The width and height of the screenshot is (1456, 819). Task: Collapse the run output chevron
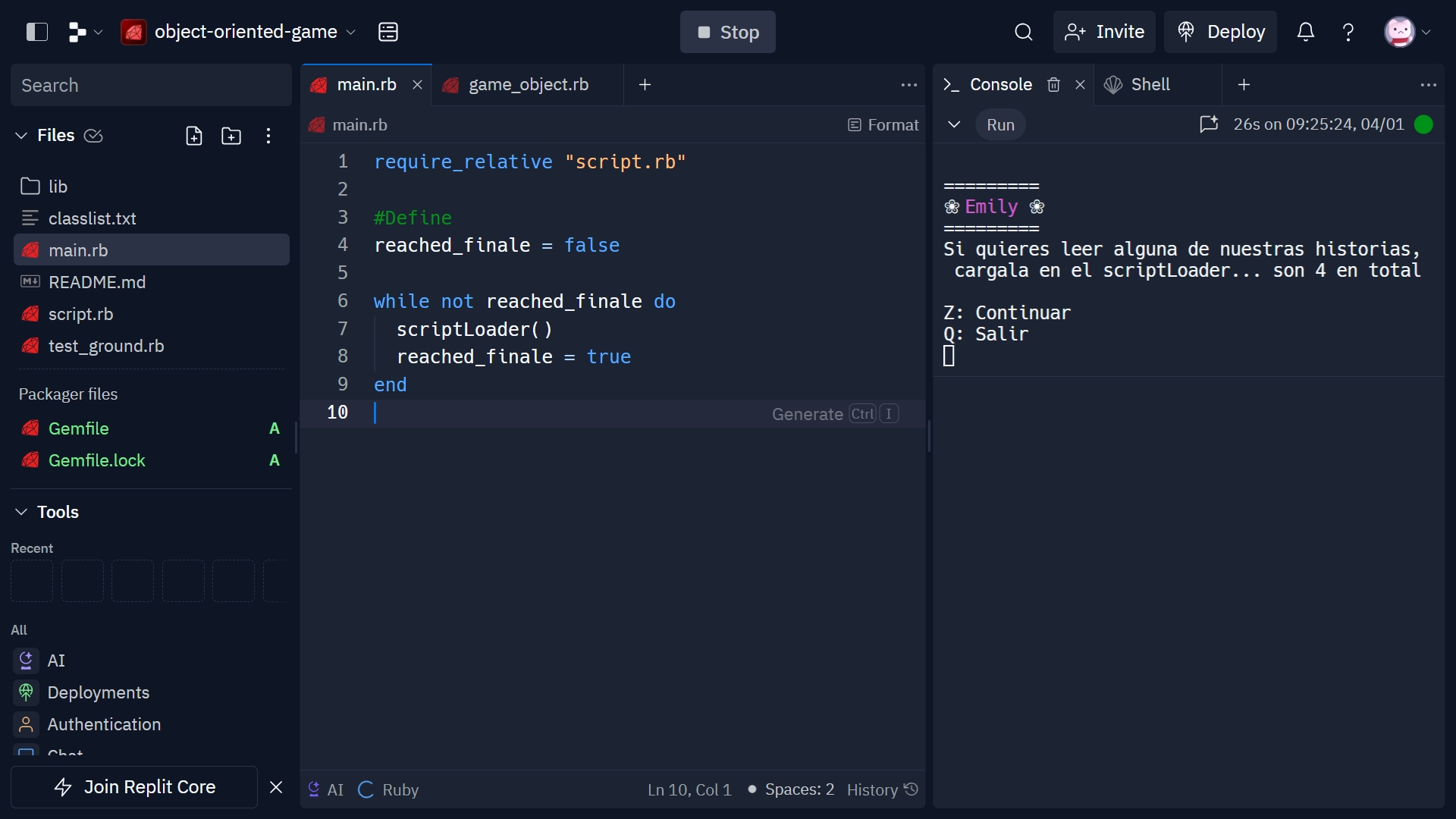(954, 124)
